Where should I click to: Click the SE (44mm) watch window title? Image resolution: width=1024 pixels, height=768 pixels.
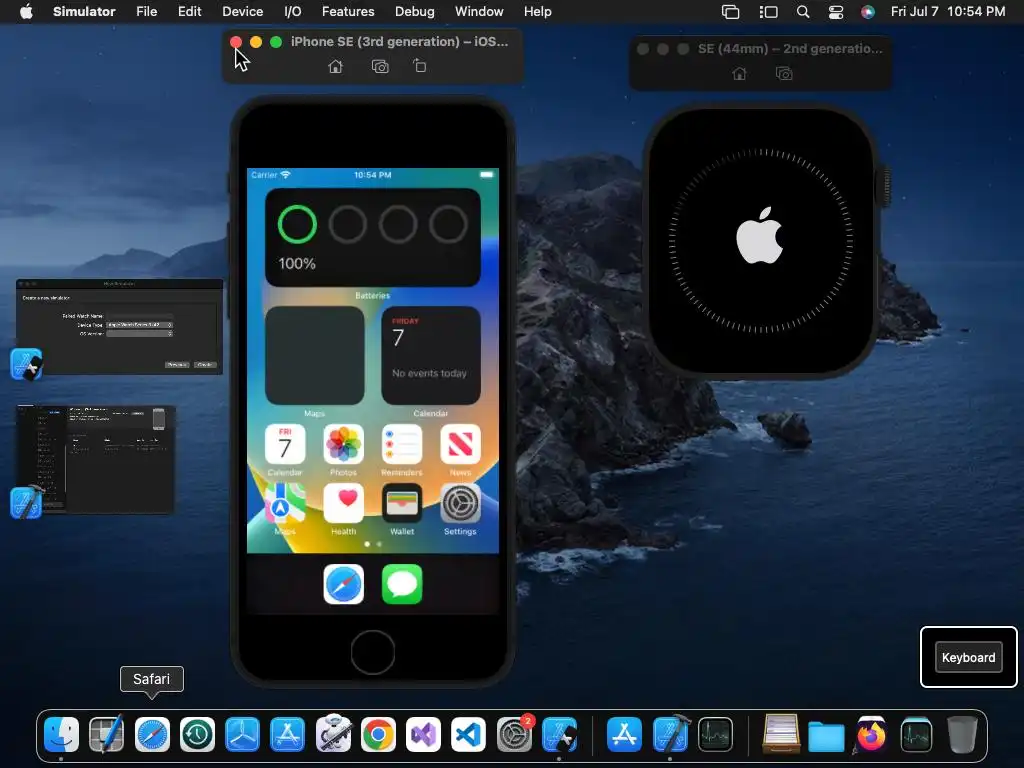pyautogui.click(x=790, y=48)
